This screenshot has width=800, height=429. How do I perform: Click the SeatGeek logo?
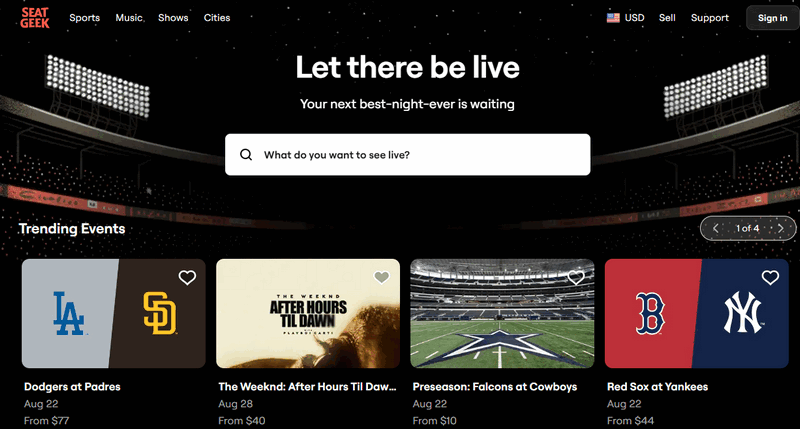tap(35, 18)
